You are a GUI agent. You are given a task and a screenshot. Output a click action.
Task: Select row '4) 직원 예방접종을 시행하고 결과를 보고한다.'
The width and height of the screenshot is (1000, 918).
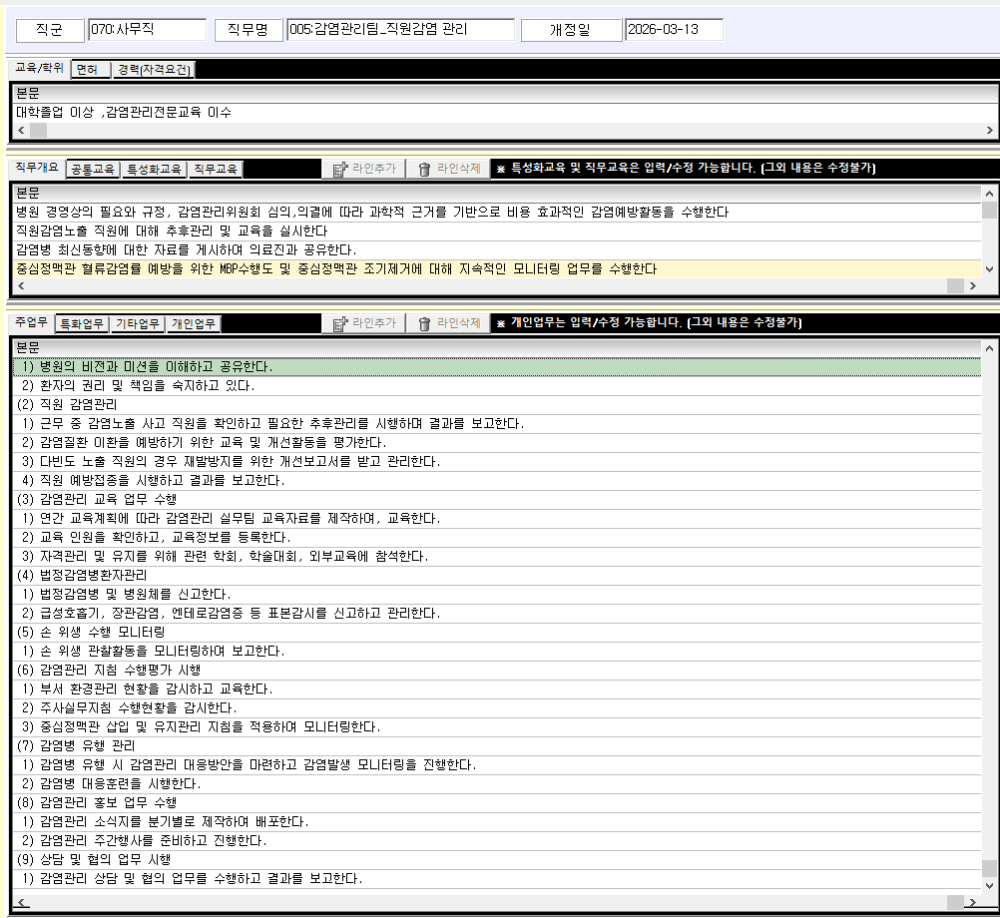pyautogui.click(x=497, y=480)
